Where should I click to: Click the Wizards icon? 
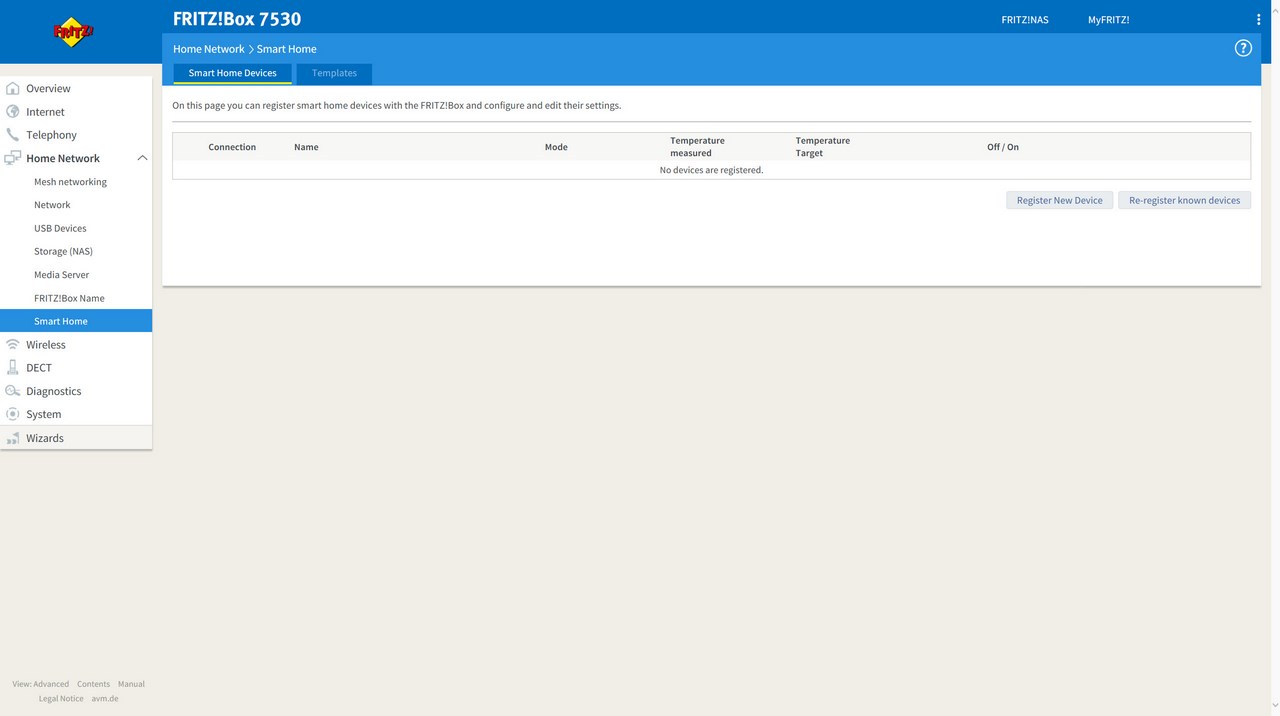[x=13, y=438]
